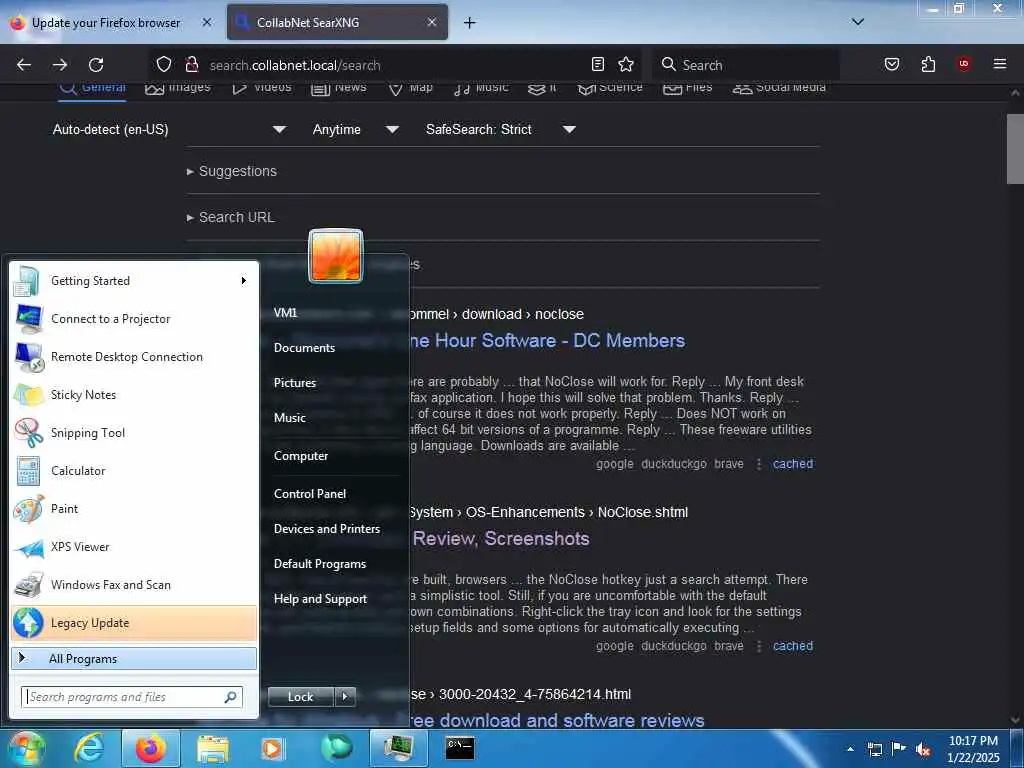This screenshot has width=1024, height=768.
Task: Click the Search programs and files box
Action: click(x=132, y=697)
